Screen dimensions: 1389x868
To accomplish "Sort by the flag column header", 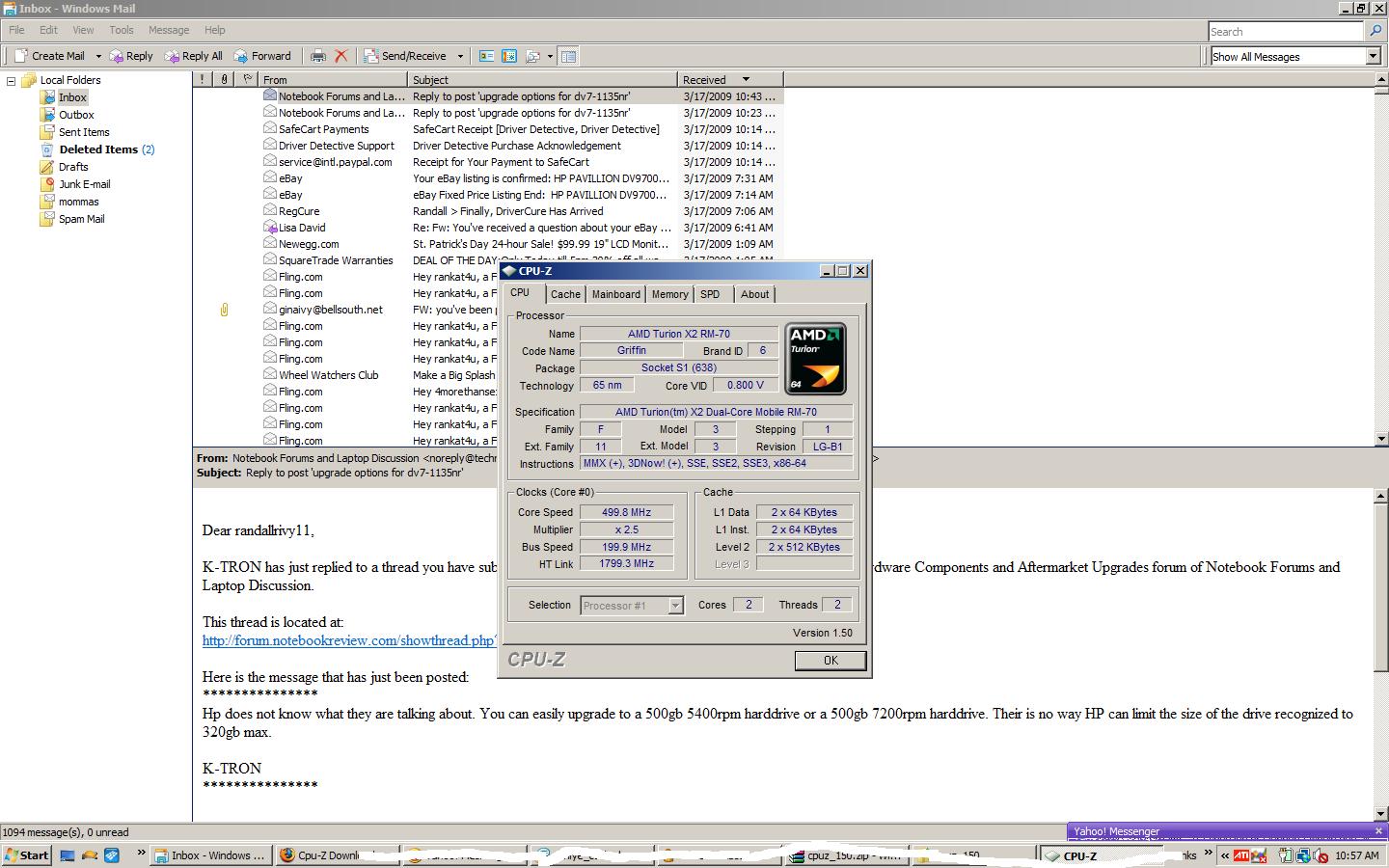I will pos(247,80).
